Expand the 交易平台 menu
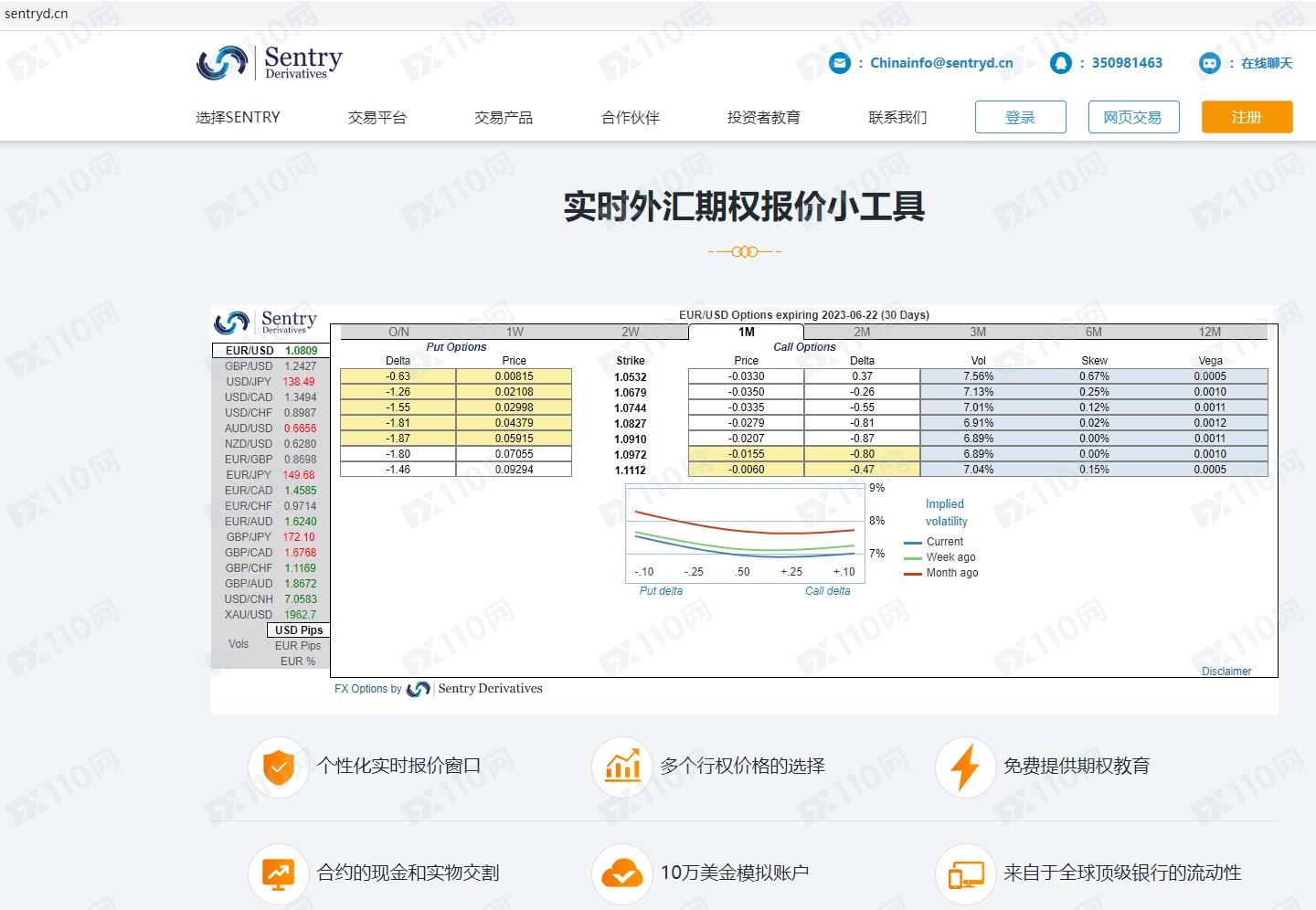Viewport: 1316px width, 910px height. point(377,117)
